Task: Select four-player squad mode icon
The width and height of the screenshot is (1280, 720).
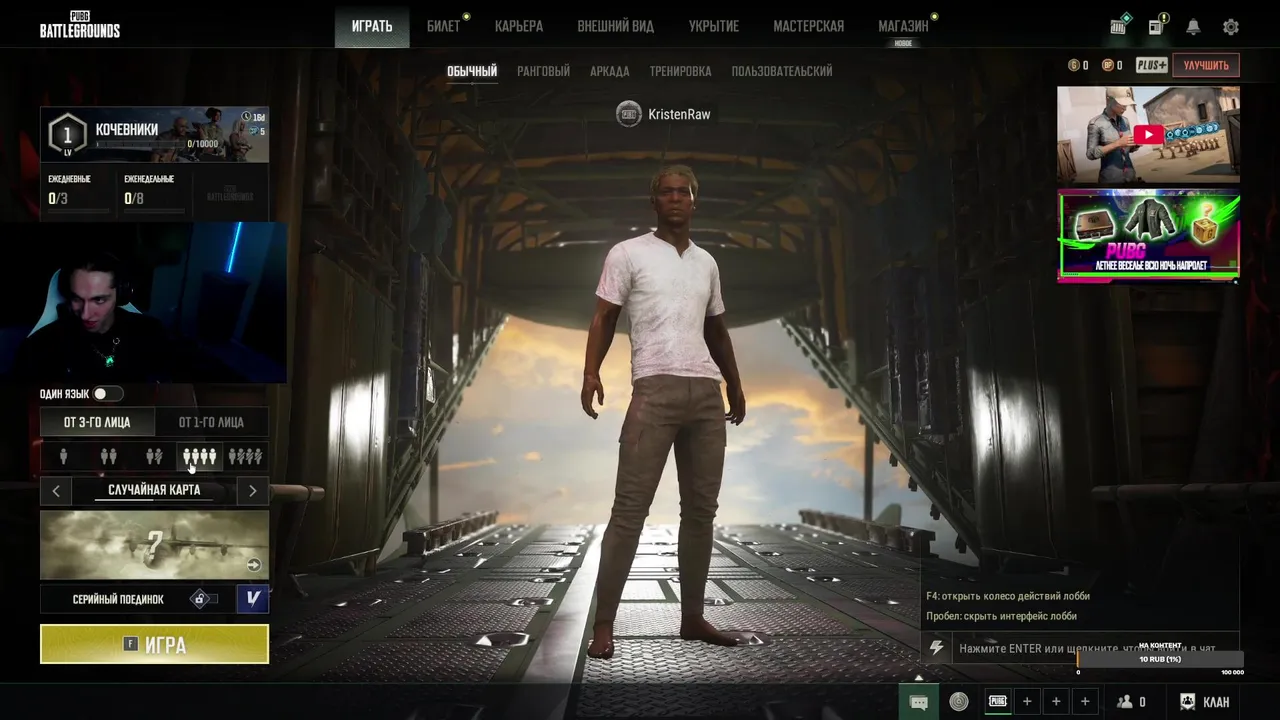Action: click(x=199, y=457)
